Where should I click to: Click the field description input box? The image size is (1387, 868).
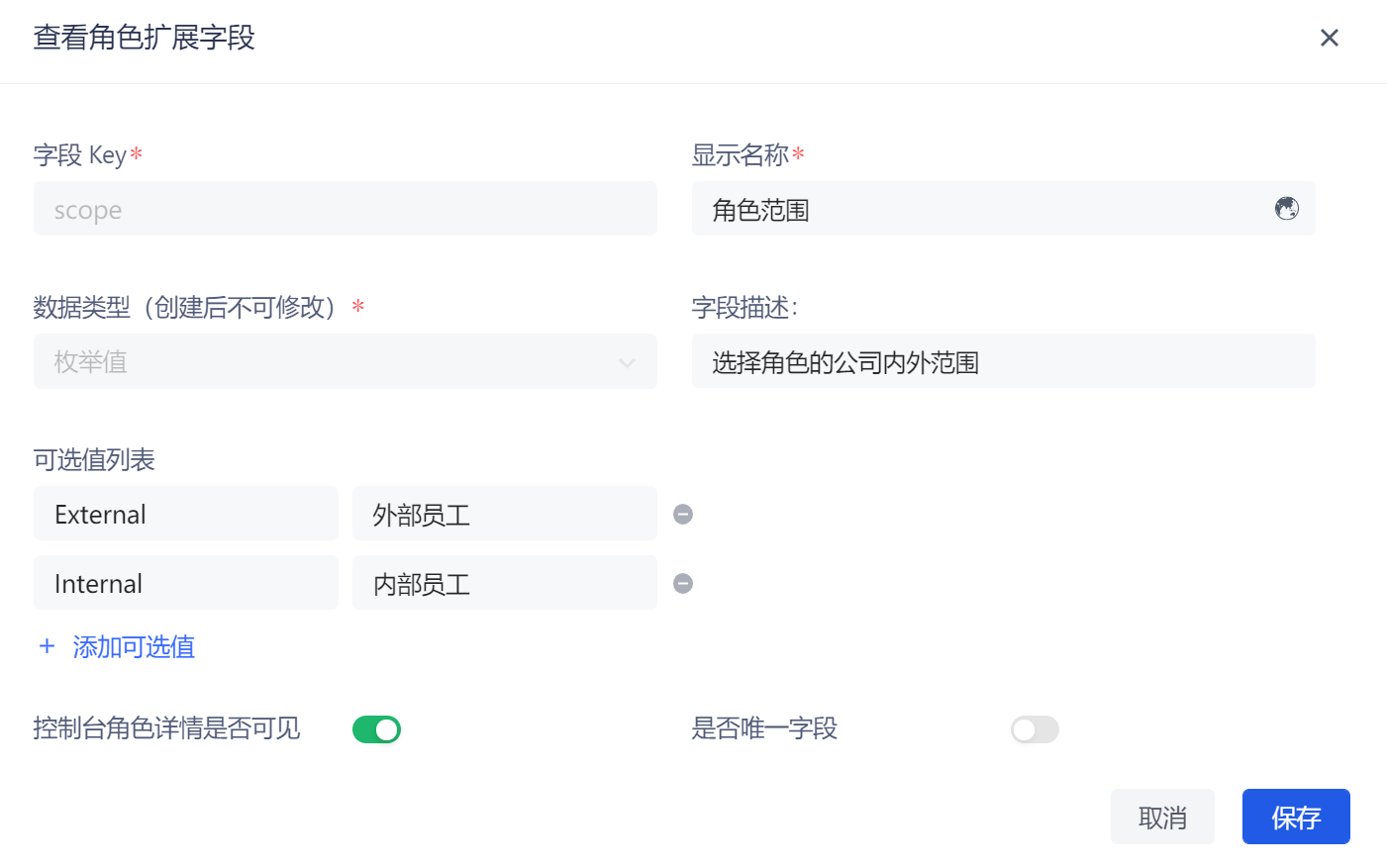click(x=1003, y=362)
